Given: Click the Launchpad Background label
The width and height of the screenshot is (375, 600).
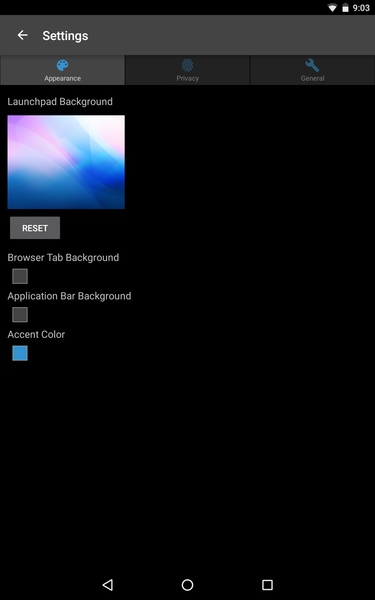Looking at the screenshot, I should [x=60, y=102].
